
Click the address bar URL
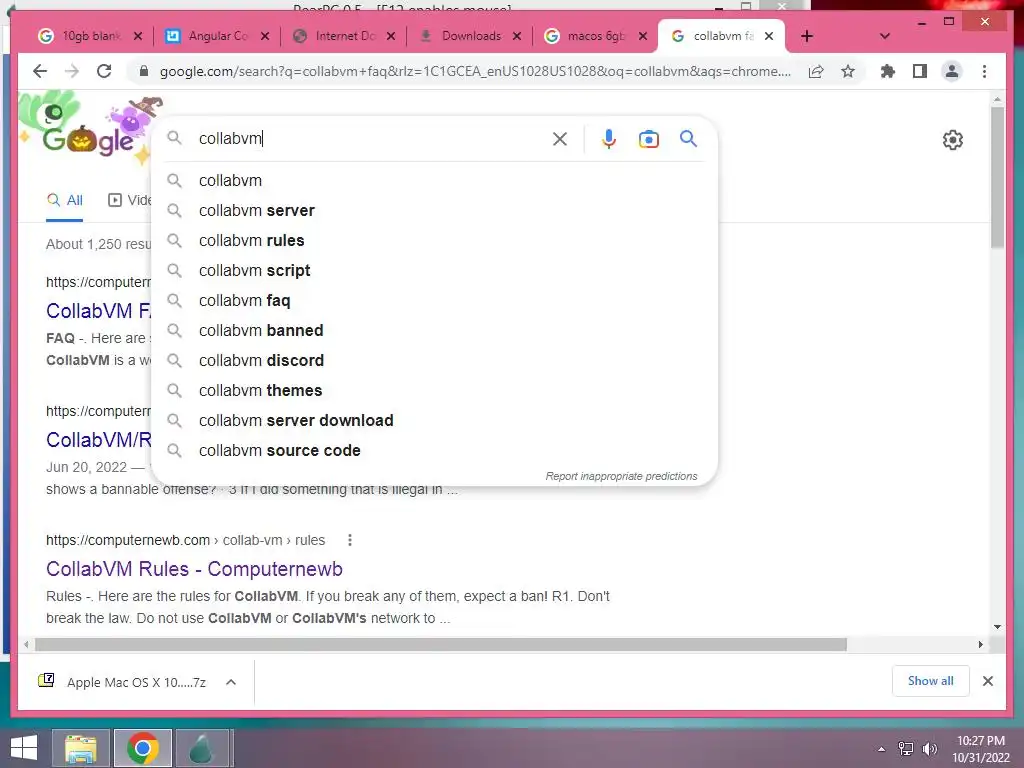(475, 71)
